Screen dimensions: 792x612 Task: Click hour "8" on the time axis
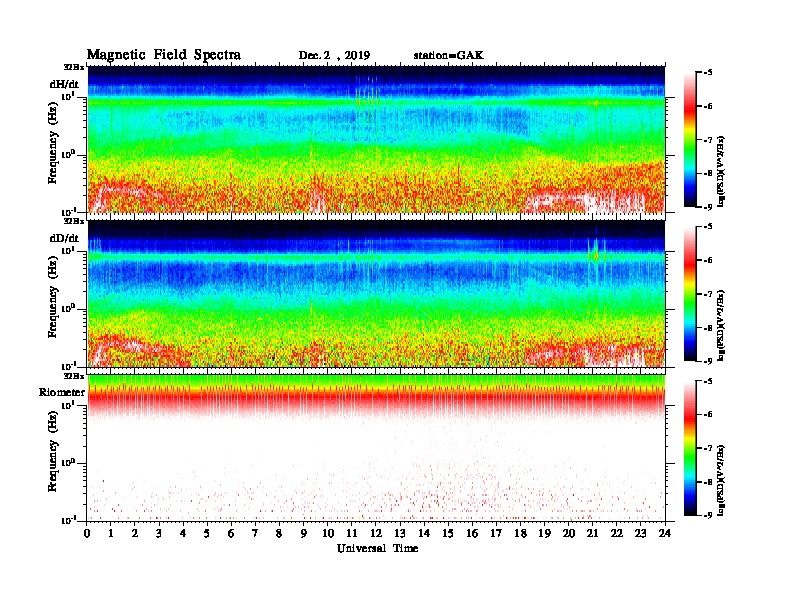279,534
